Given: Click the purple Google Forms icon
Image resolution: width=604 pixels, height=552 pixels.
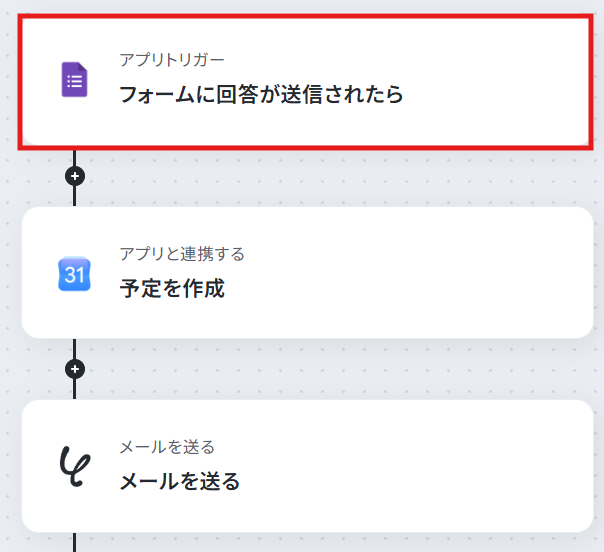Looking at the screenshot, I should (74, 79).
